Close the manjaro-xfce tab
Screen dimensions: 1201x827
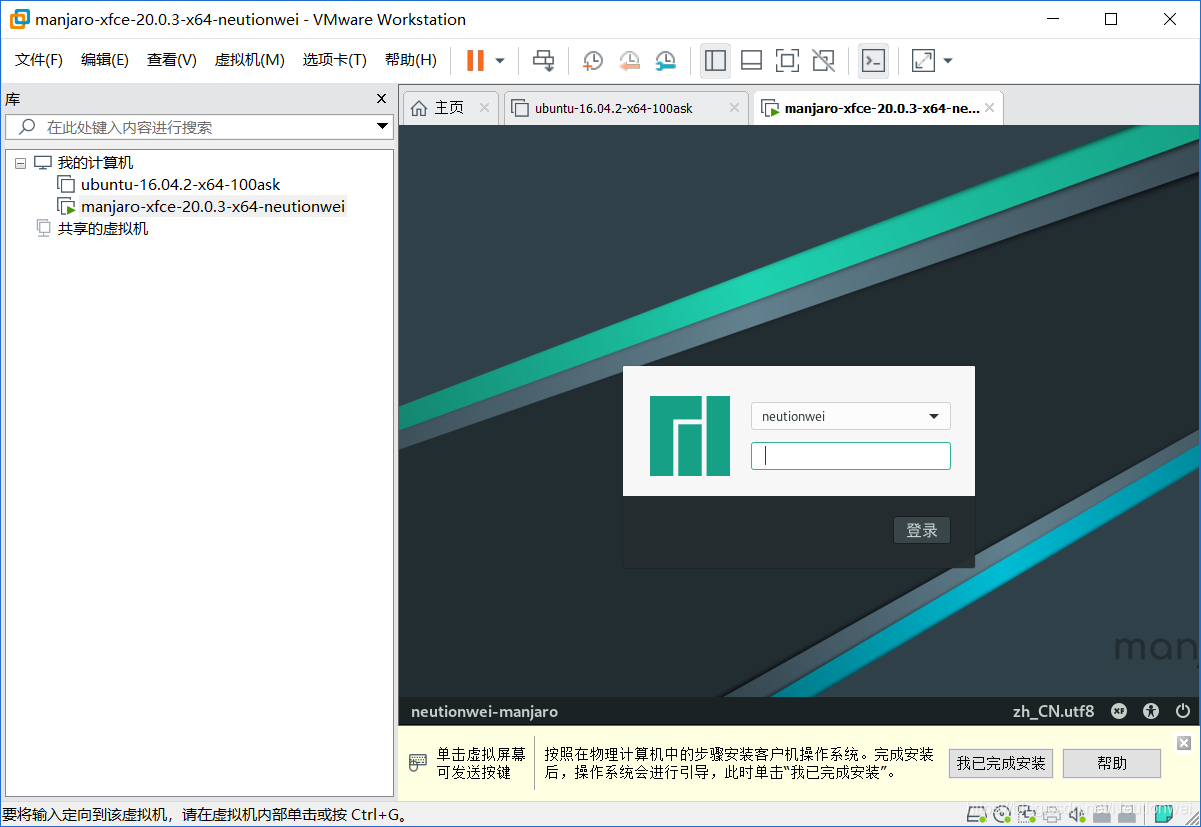click(990, 108)
